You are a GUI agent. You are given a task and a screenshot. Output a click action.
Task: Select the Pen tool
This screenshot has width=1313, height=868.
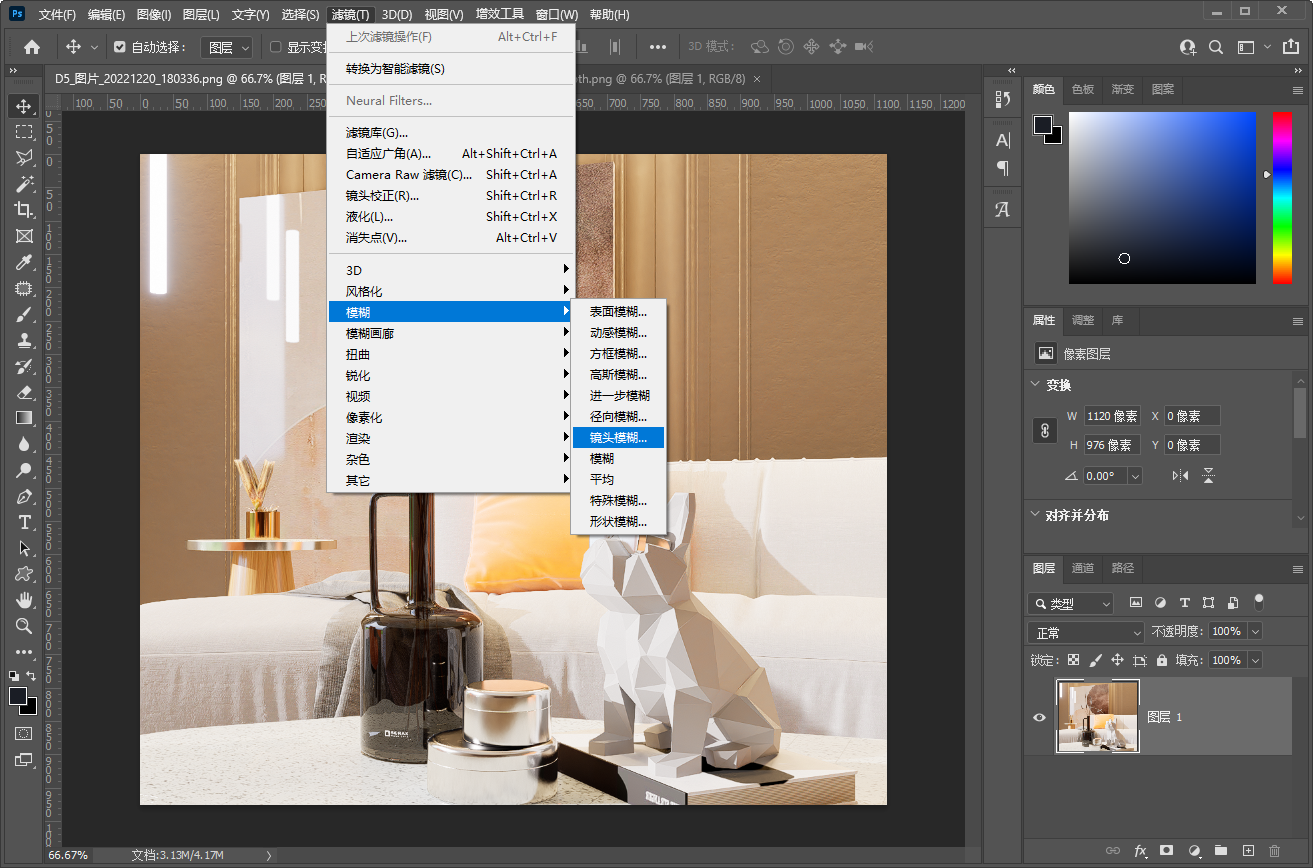click(24, 496)
